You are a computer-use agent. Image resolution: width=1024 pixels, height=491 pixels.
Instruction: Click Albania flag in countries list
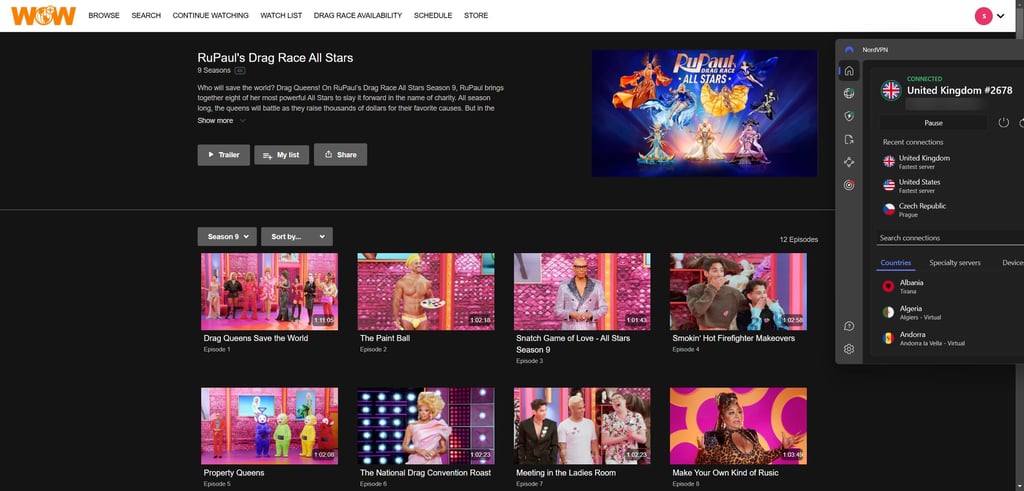pyautogui.click(x=888, y=286)
